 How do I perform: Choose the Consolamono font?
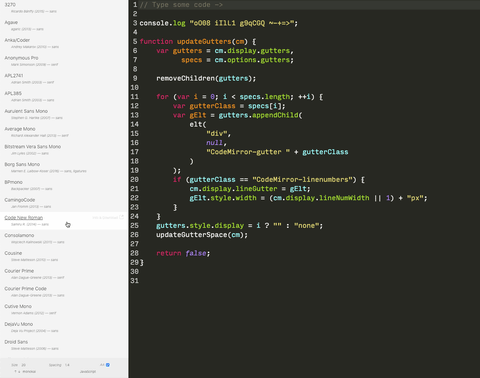[19, 235]
